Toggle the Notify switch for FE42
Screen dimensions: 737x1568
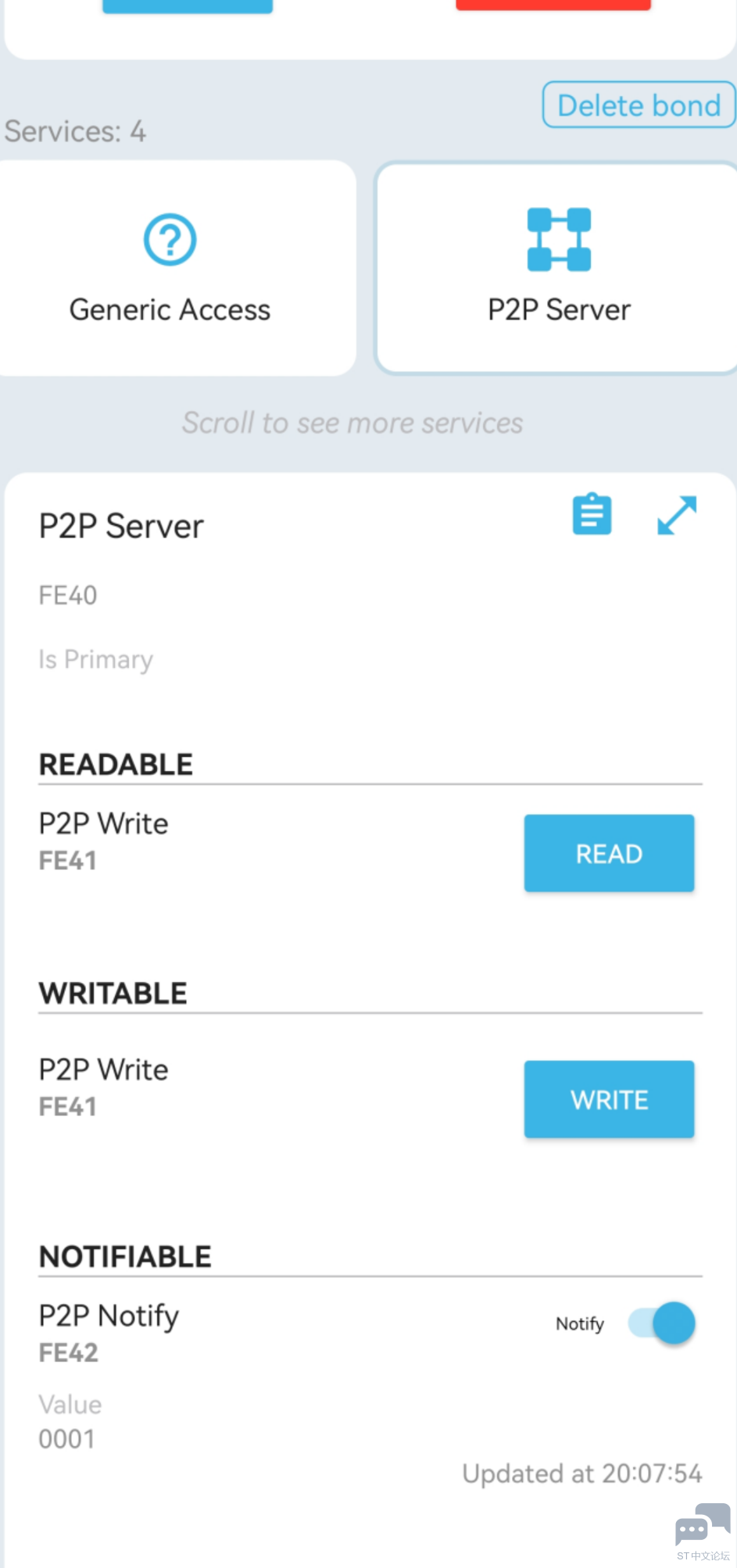click(x=662, y=1323)
